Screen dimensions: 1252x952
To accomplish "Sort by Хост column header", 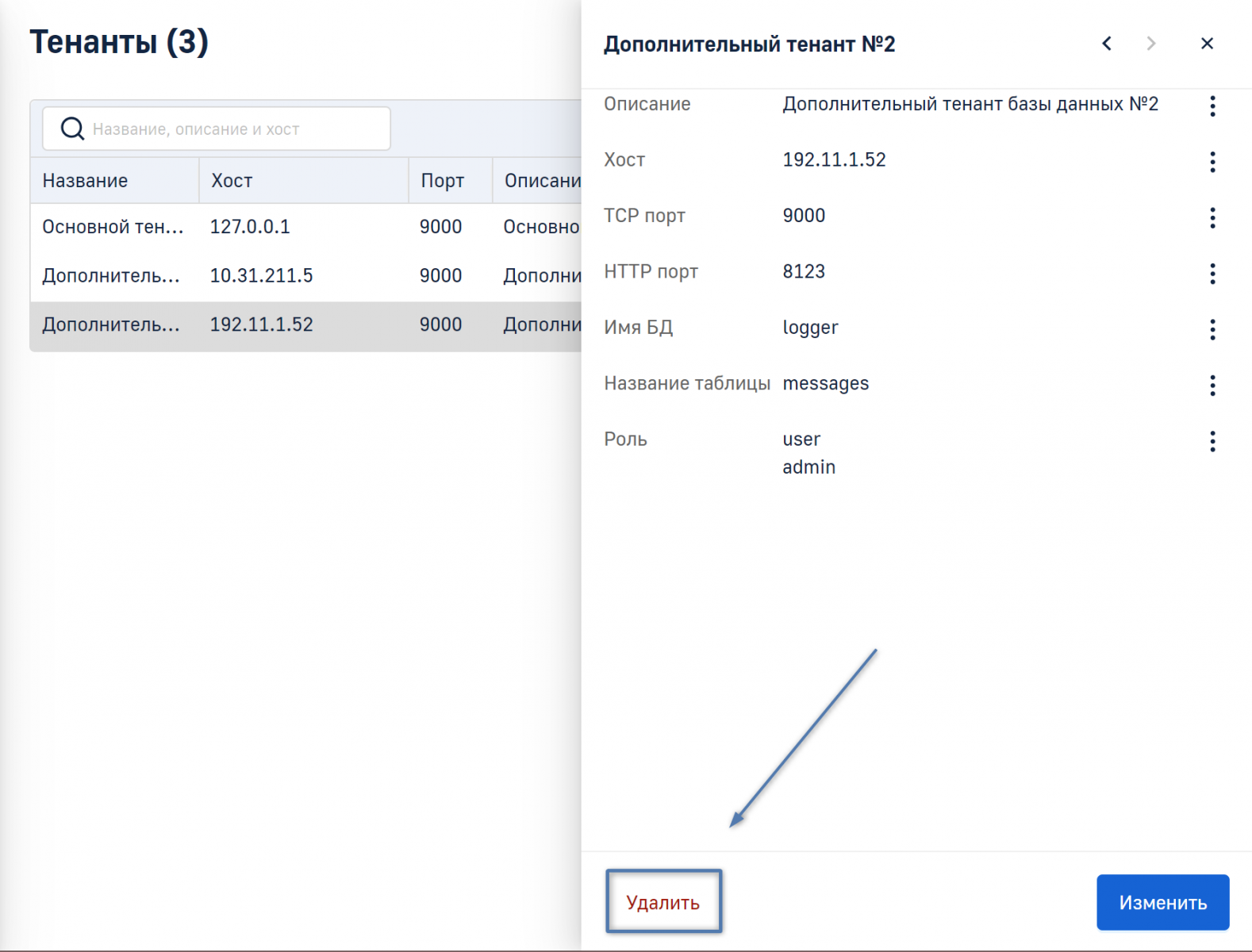I will 232,181.
